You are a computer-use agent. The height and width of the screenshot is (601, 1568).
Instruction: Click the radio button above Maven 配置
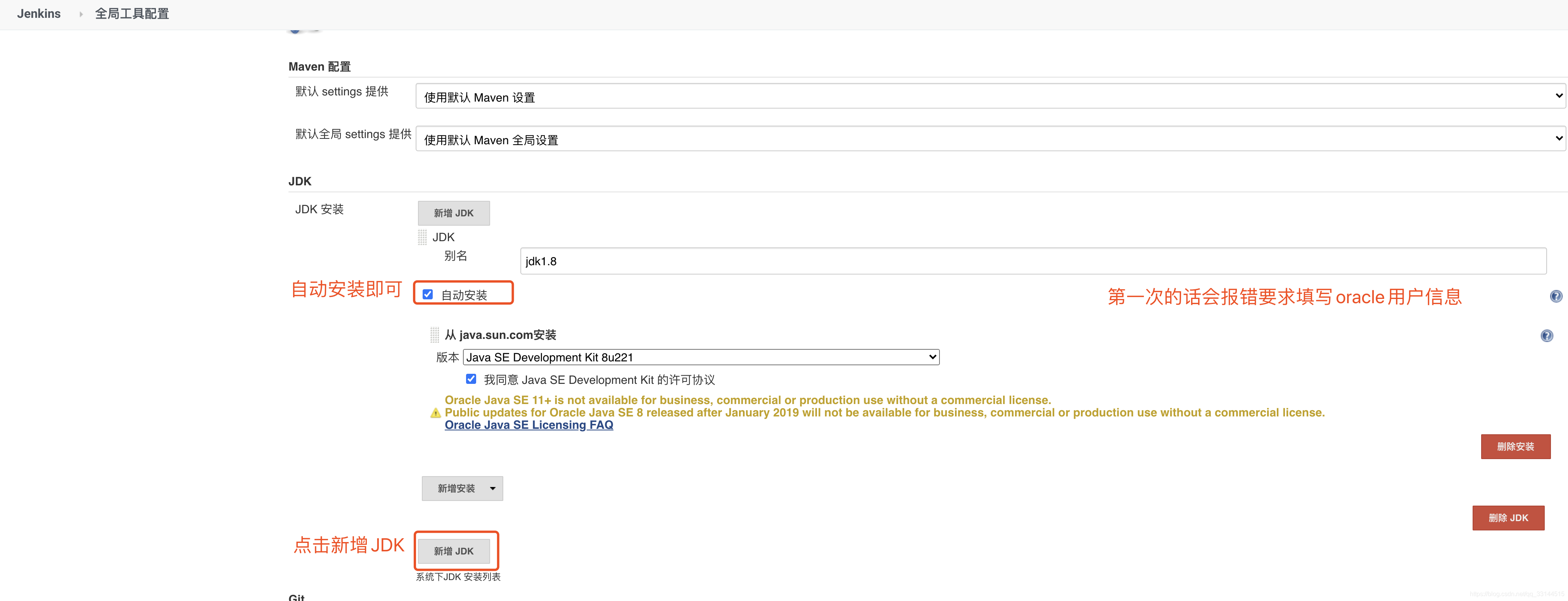pos(295,27)
